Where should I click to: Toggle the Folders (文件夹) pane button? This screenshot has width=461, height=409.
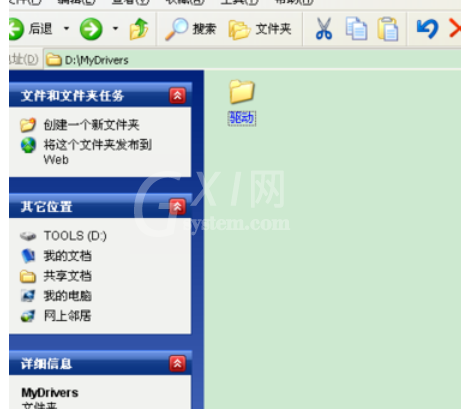pyautogui.click(x=260, y=29)
